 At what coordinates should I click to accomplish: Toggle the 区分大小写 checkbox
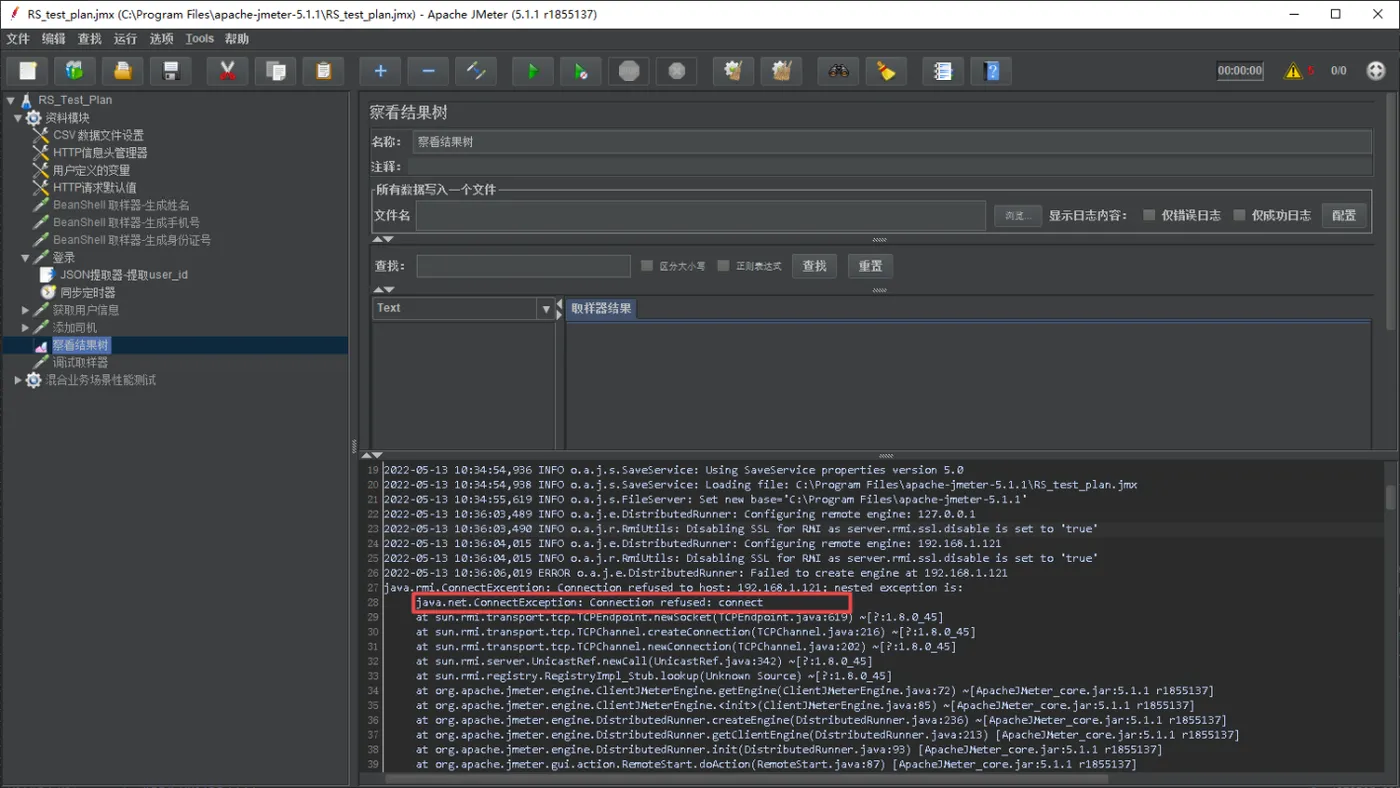[x=647, y=266]
